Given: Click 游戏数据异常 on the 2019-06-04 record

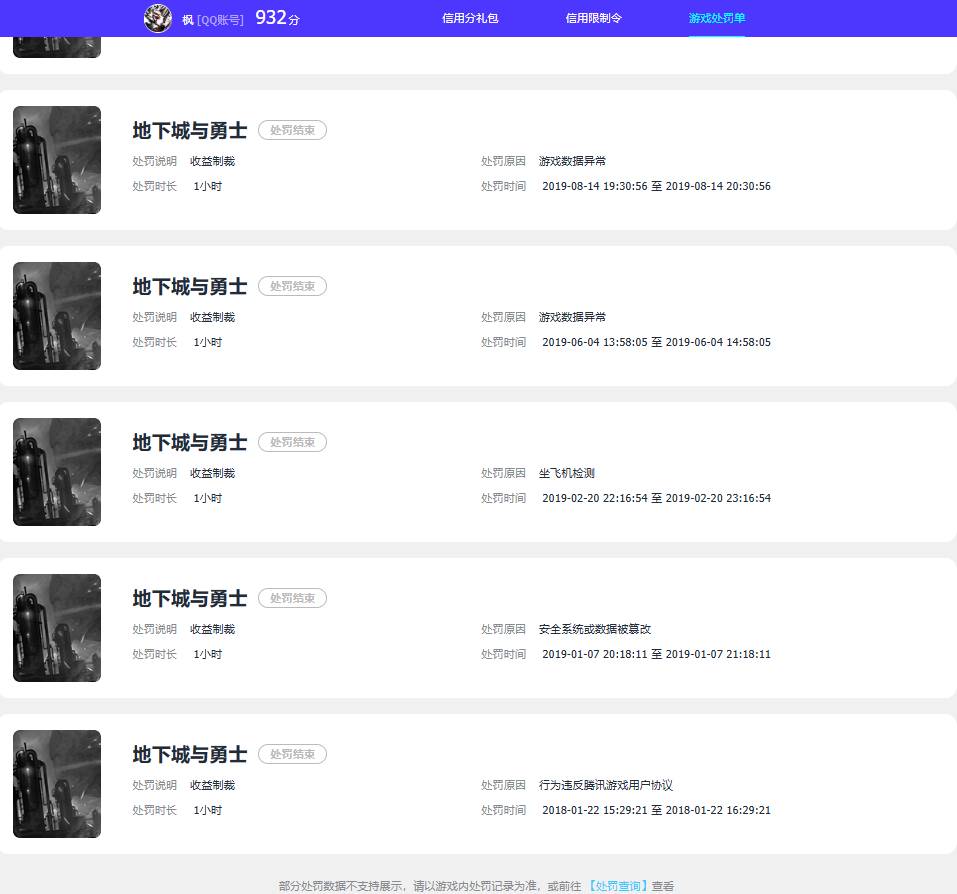Looking at the screenshot, I should tap(572, 317).
